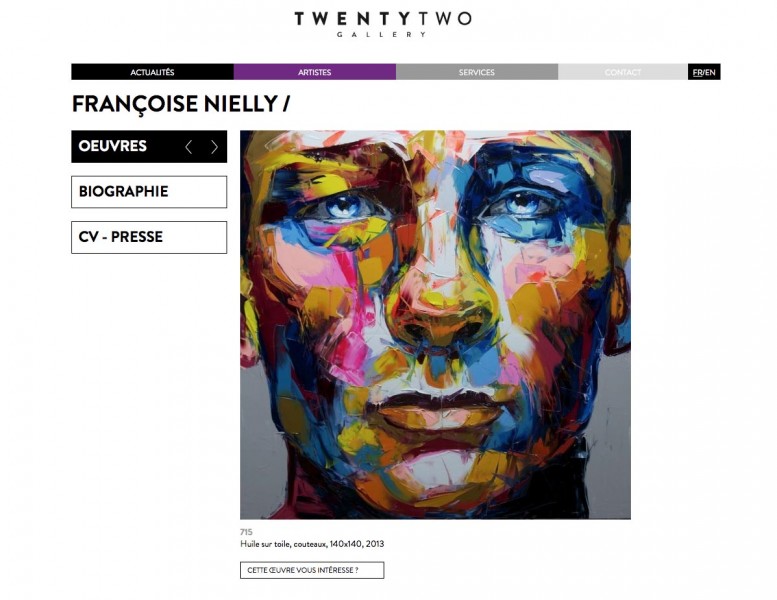
Task: Click the 'Gallery' subtitle under the logo
Action: tap(382, 35)
